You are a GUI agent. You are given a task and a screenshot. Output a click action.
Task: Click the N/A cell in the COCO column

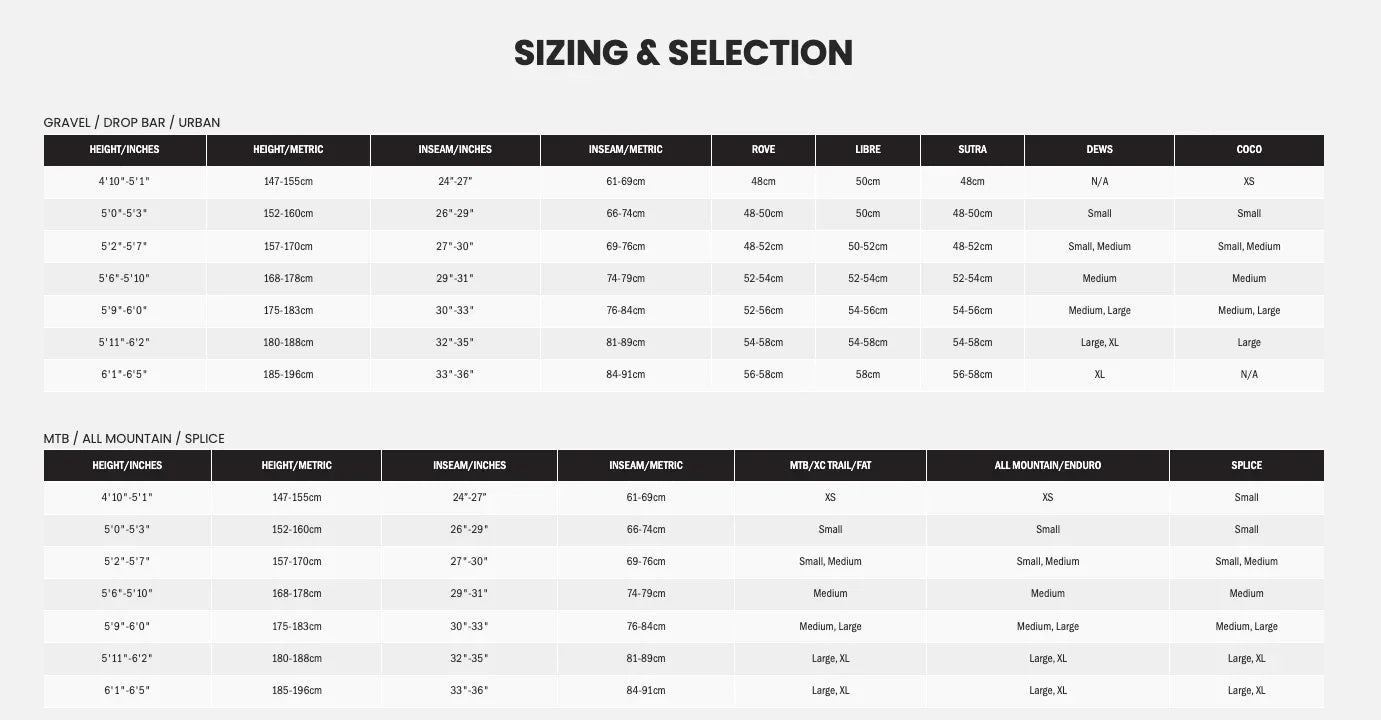1249,374
